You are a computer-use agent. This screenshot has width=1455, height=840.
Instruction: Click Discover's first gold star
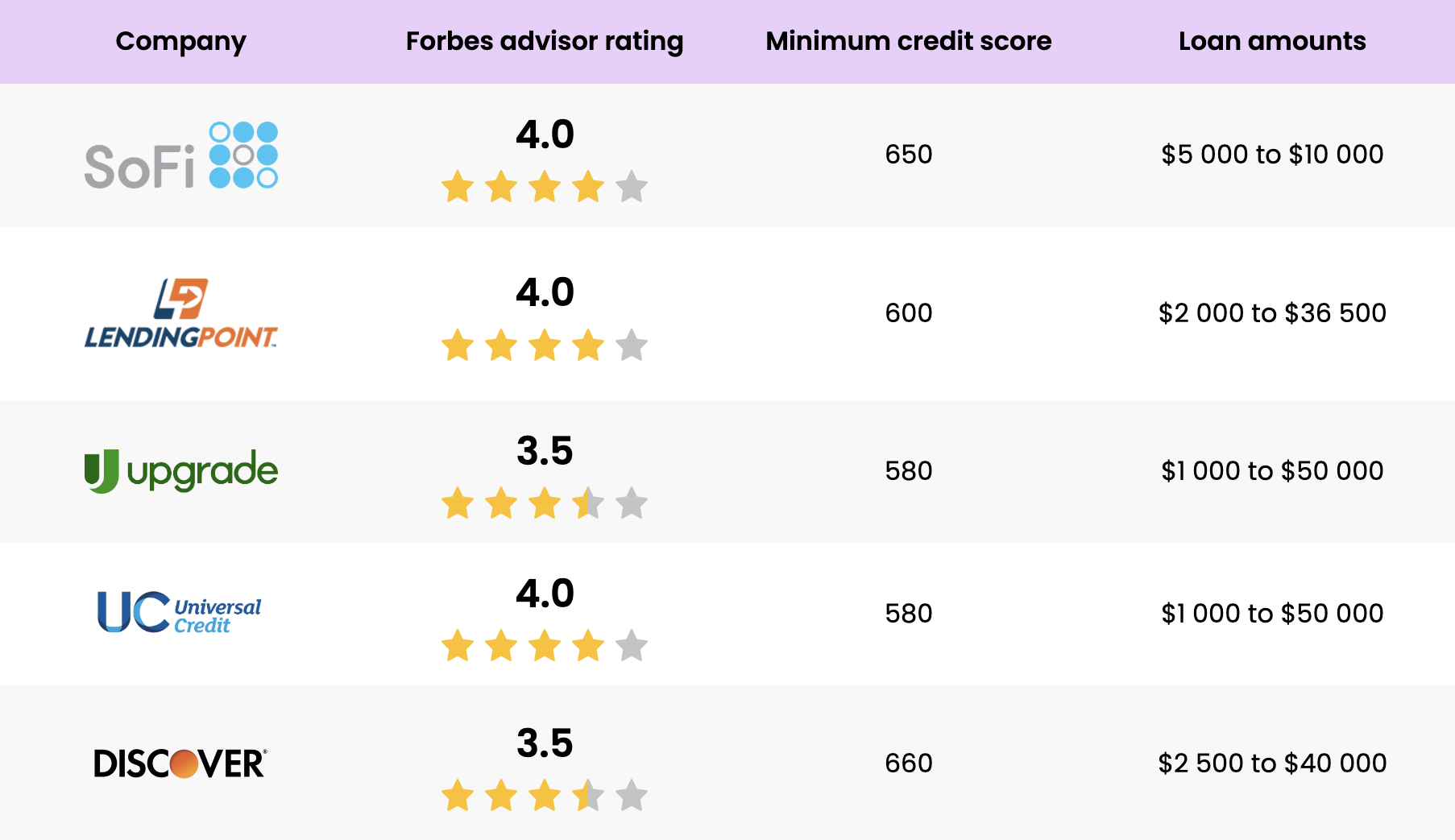click(x=458, y=796)
